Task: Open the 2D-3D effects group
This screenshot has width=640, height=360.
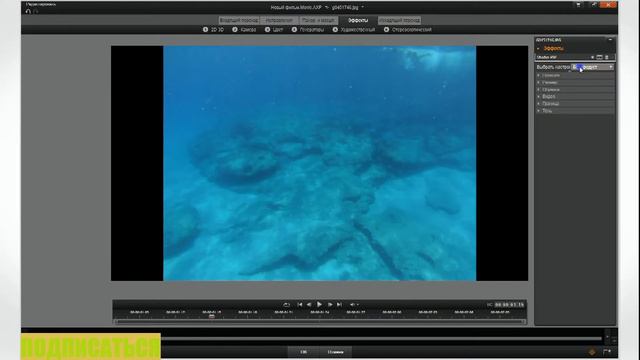Action: [x=213, y=29]
